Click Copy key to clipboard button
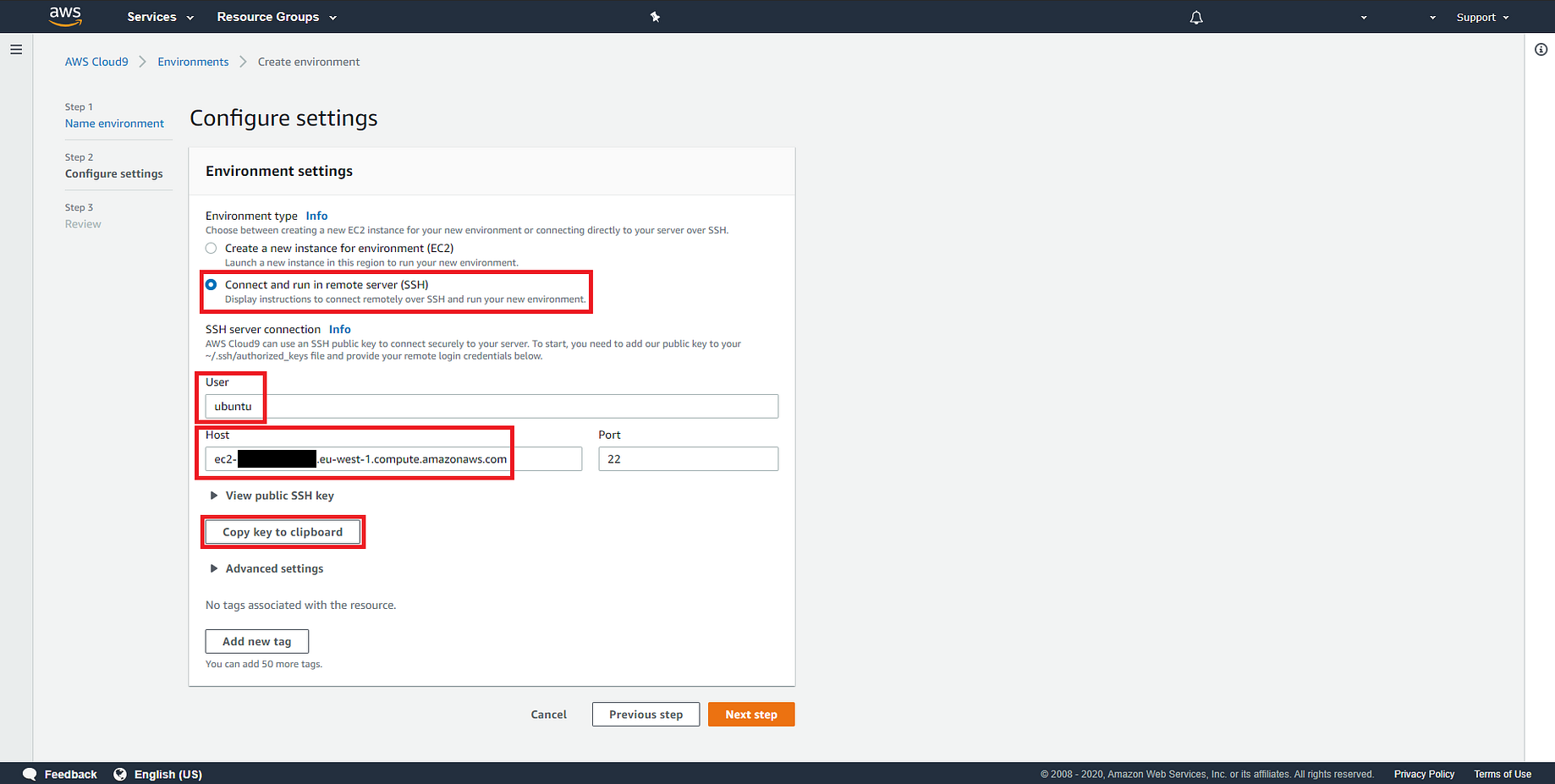This screenshot has width=1555, height=784. 283,532
